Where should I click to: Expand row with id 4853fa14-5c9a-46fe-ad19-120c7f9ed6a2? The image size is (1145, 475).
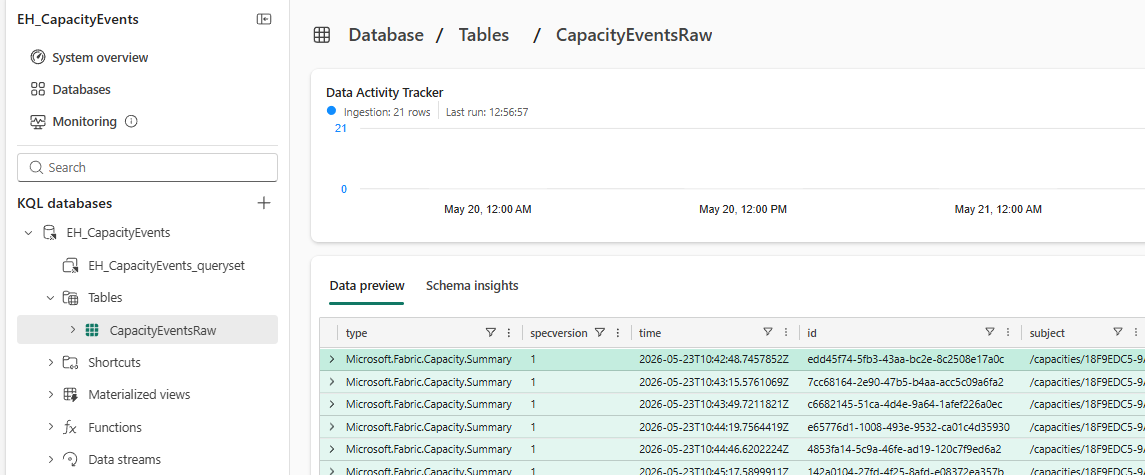pyautogui.click(x=332, y=449)
